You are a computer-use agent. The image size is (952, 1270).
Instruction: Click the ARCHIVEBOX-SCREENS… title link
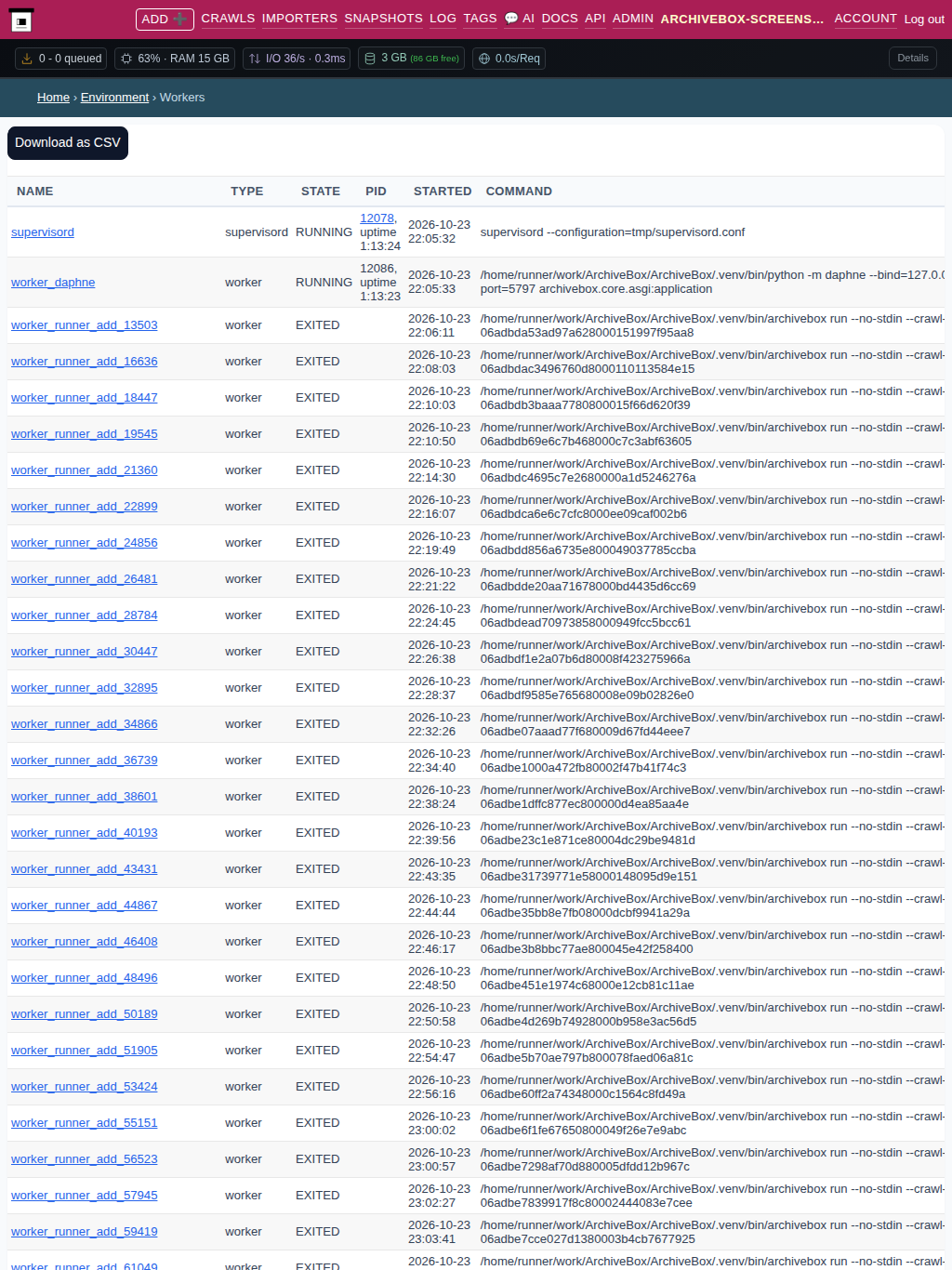pos(742,19)
